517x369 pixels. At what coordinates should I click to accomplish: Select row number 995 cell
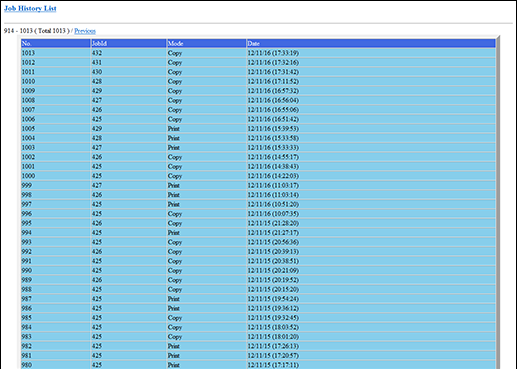tap(55, 223)
